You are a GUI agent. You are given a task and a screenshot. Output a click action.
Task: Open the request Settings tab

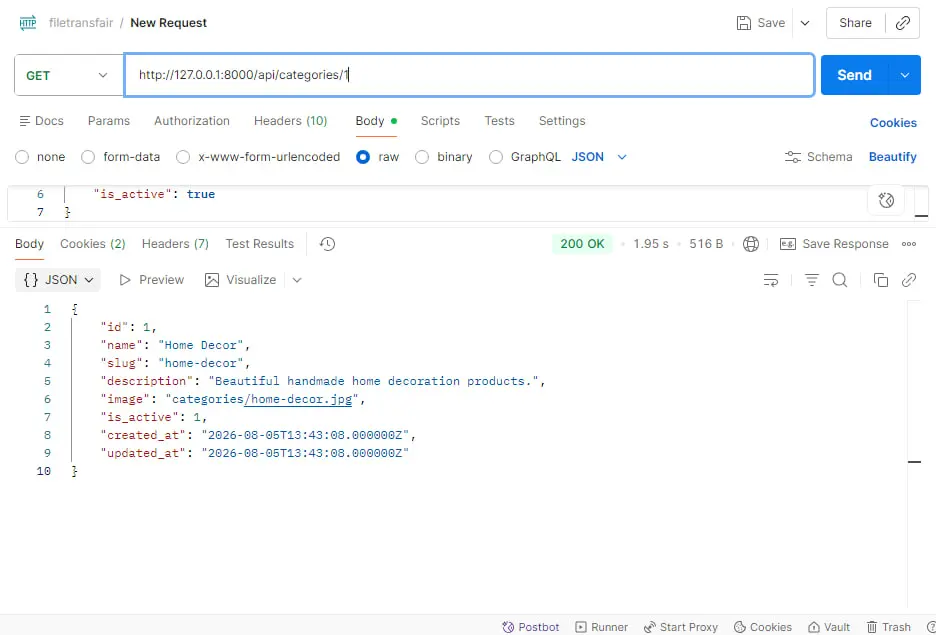(562, 121)
